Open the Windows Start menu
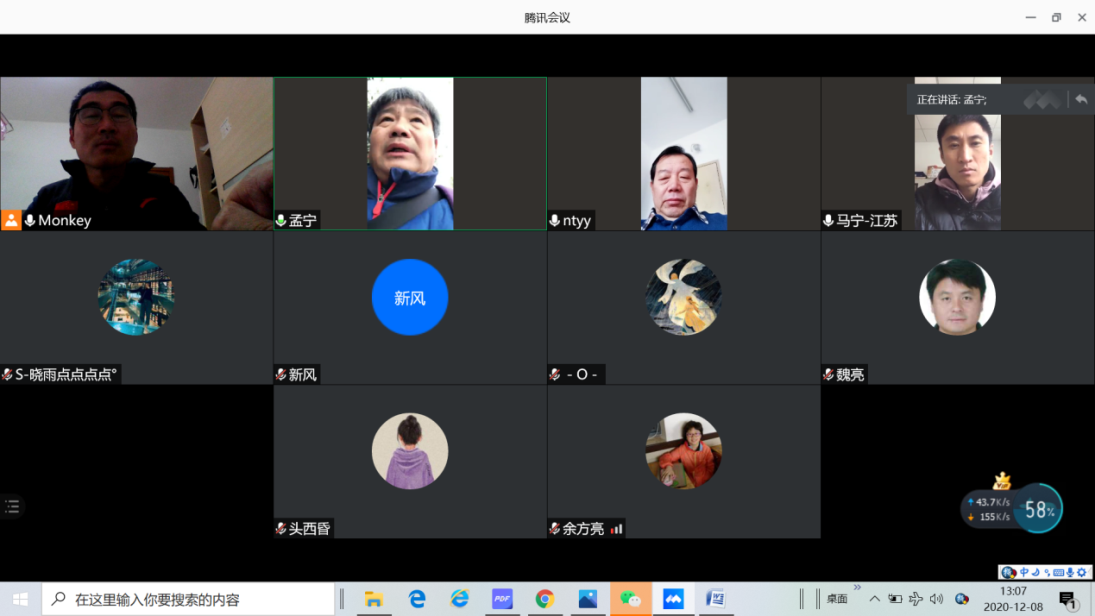Viewport: 1095px width, 616px height. tap(20, 599)
